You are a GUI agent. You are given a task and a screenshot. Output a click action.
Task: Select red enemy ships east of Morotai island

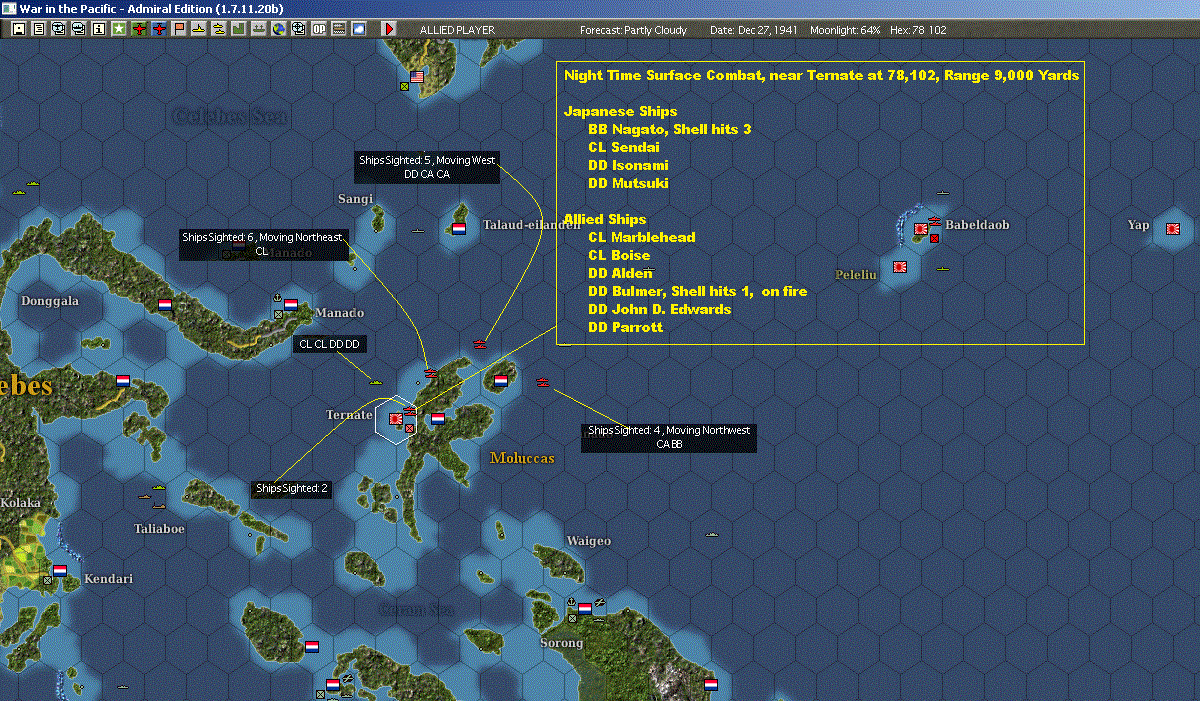click(x=542, y=382)
